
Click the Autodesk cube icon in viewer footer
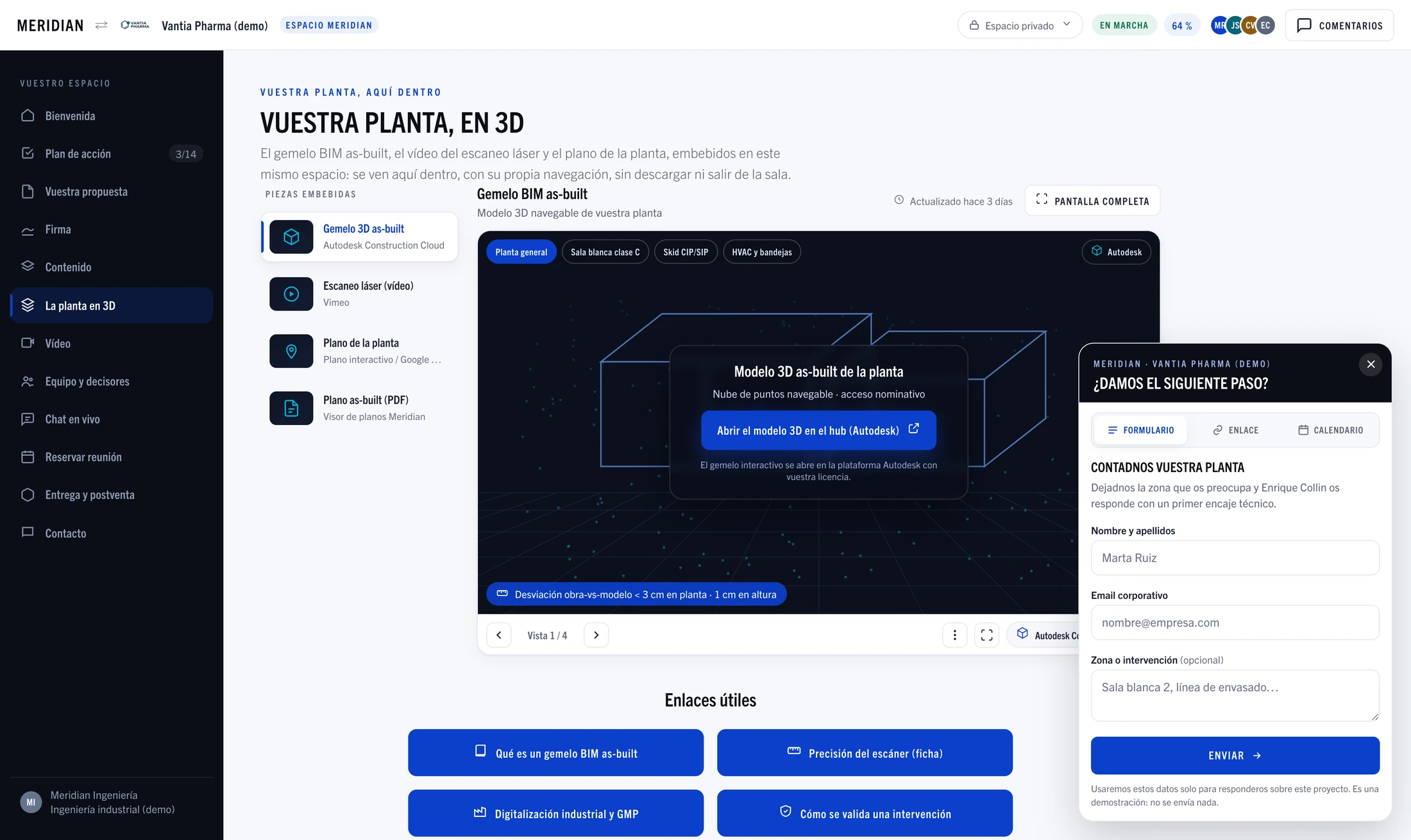point(1023,634)
